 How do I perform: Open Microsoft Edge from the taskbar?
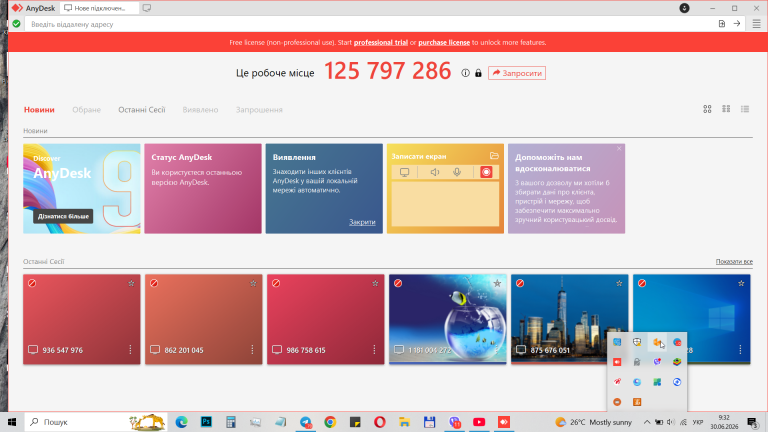pyautogui.click(x=181, y=422)
